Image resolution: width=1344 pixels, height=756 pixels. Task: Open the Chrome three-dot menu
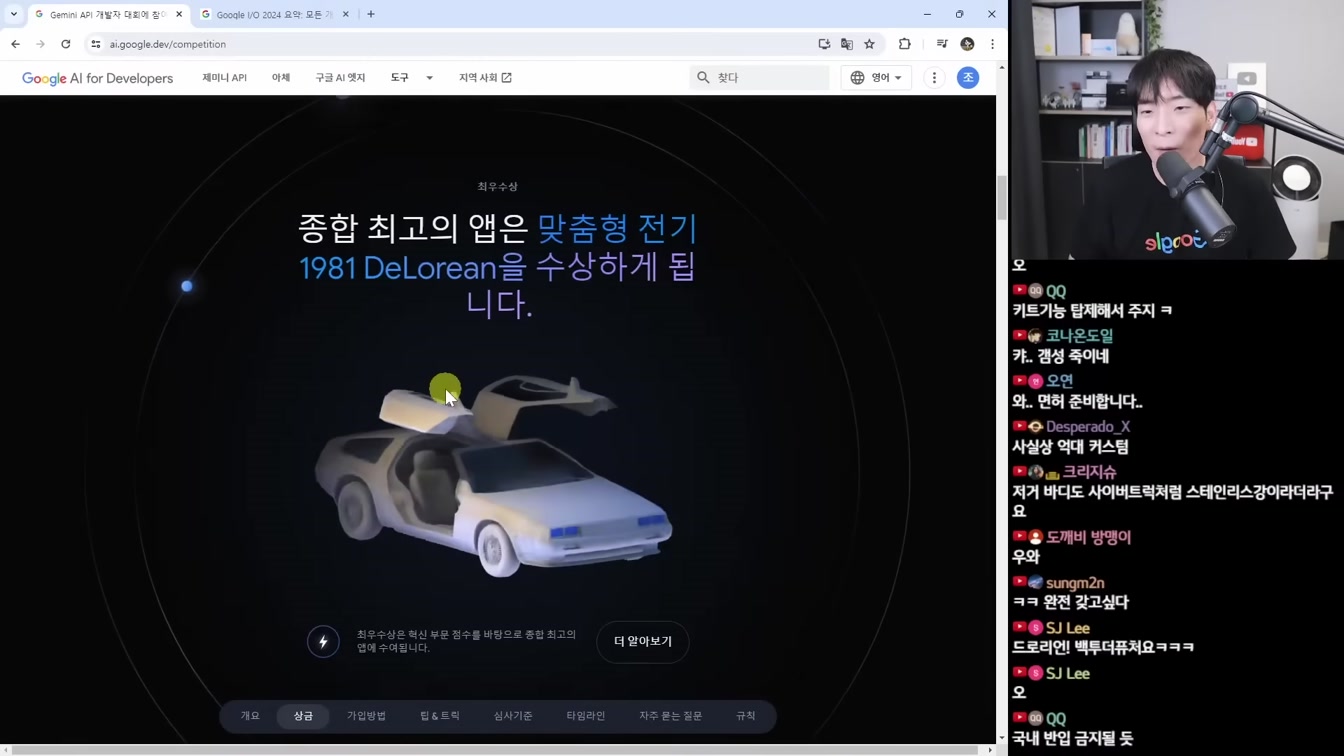(x=992, y=44)
